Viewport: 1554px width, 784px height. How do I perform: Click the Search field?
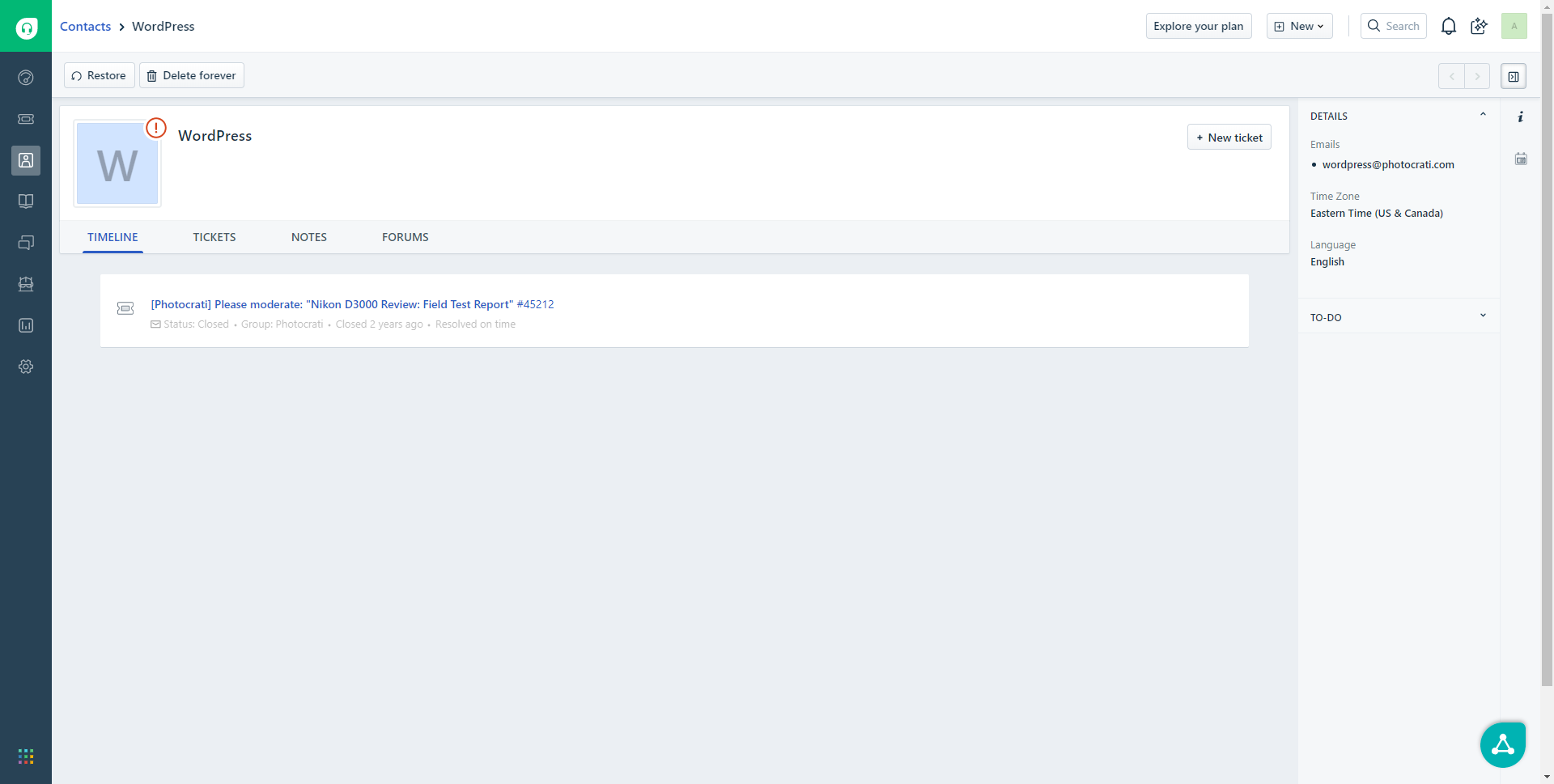pyautogui.click(x=1394, y=26)
